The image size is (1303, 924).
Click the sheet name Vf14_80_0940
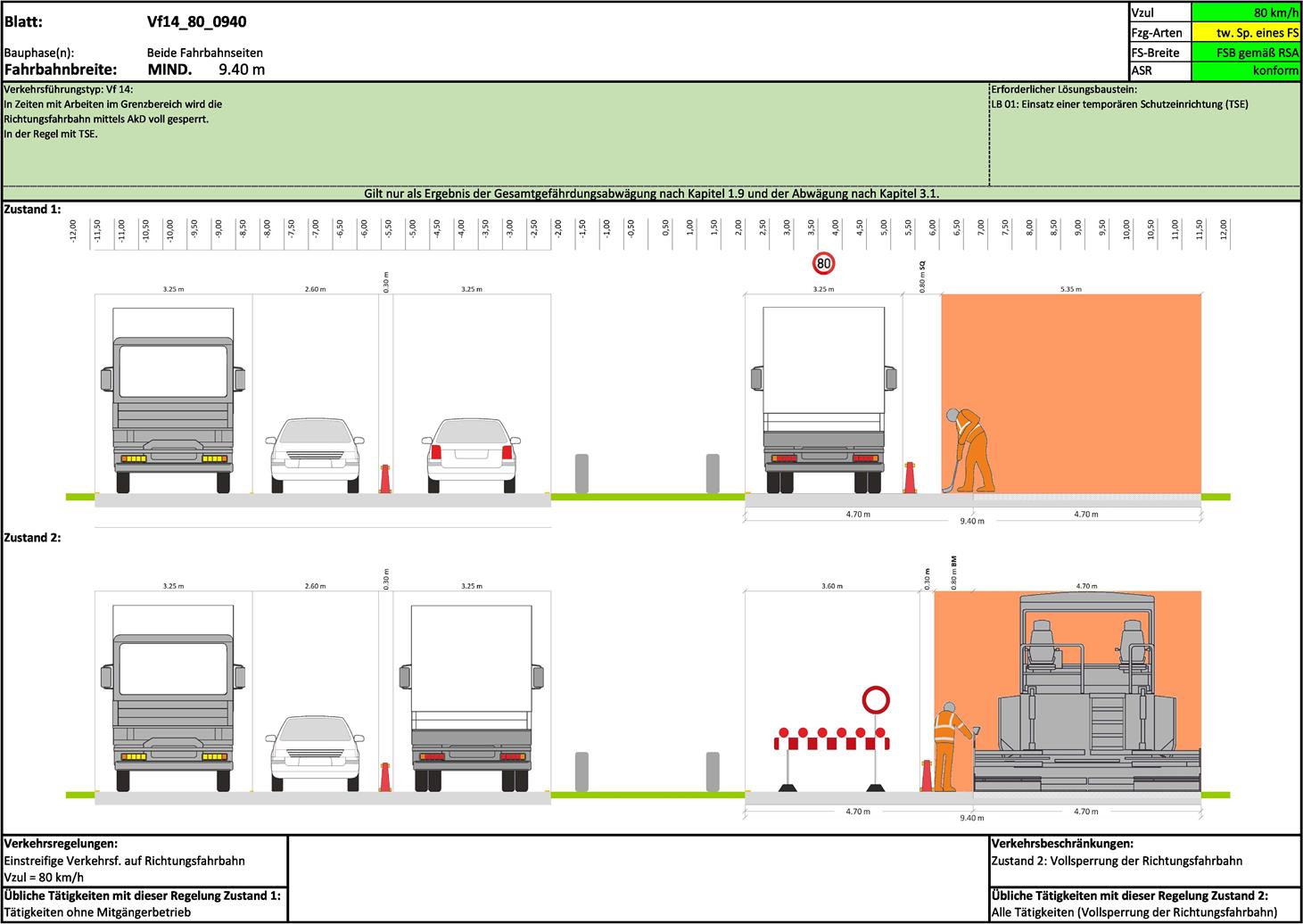pyautogui.click(x=196, y=21)
